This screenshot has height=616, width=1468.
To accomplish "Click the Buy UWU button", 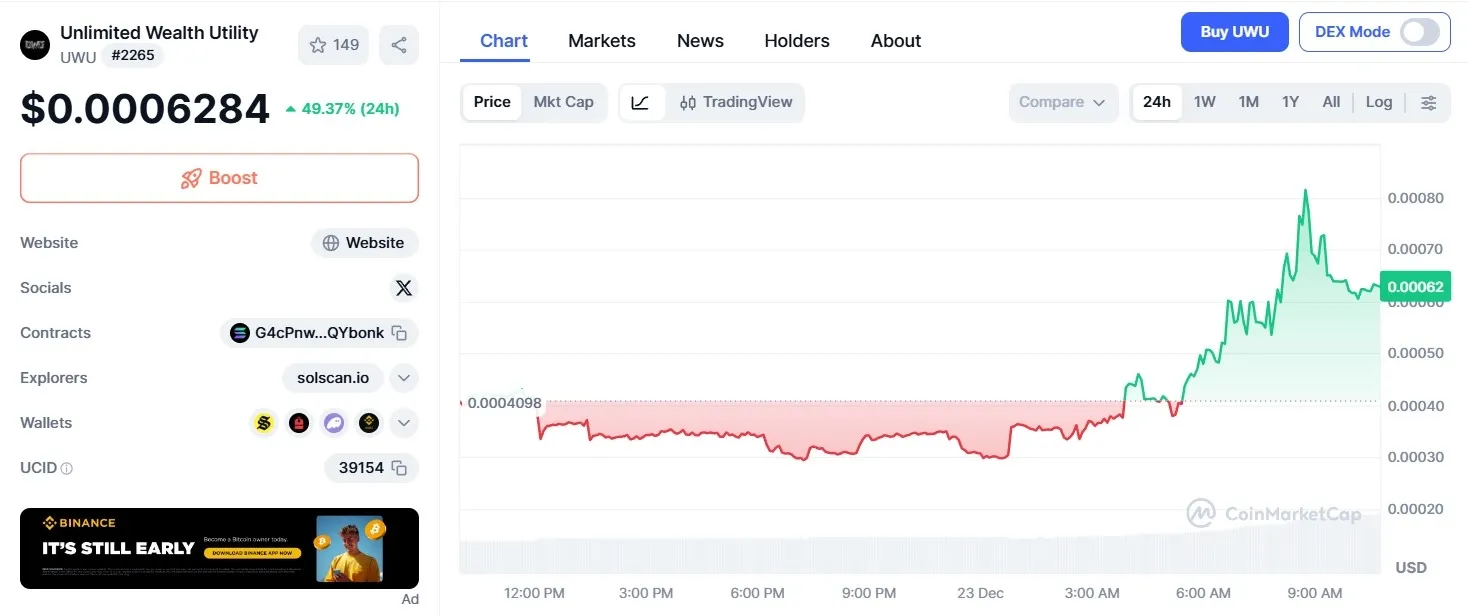I will coord(1234,31).
